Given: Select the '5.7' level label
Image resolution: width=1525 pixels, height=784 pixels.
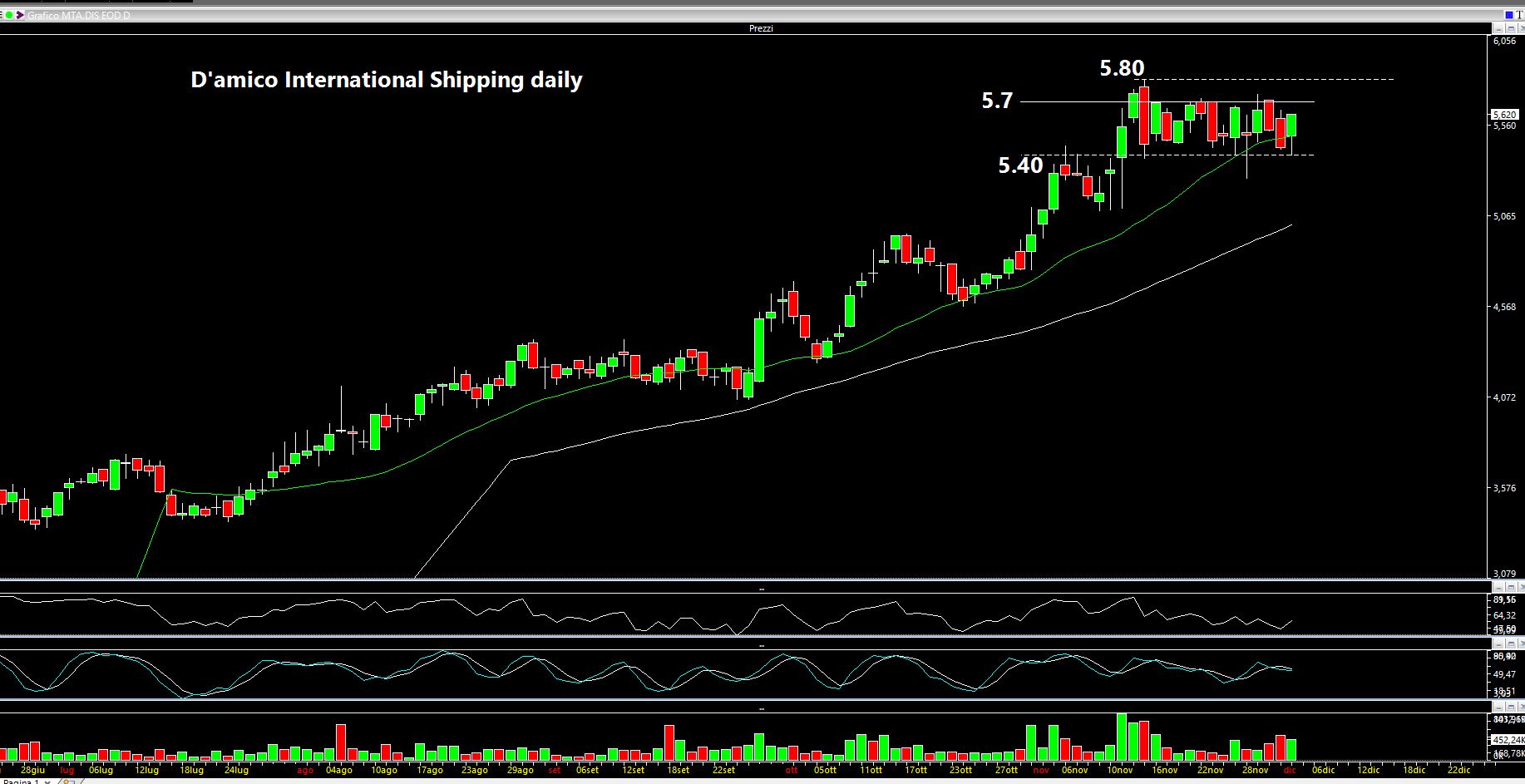Looking at the screenshot, I should 997,101.
